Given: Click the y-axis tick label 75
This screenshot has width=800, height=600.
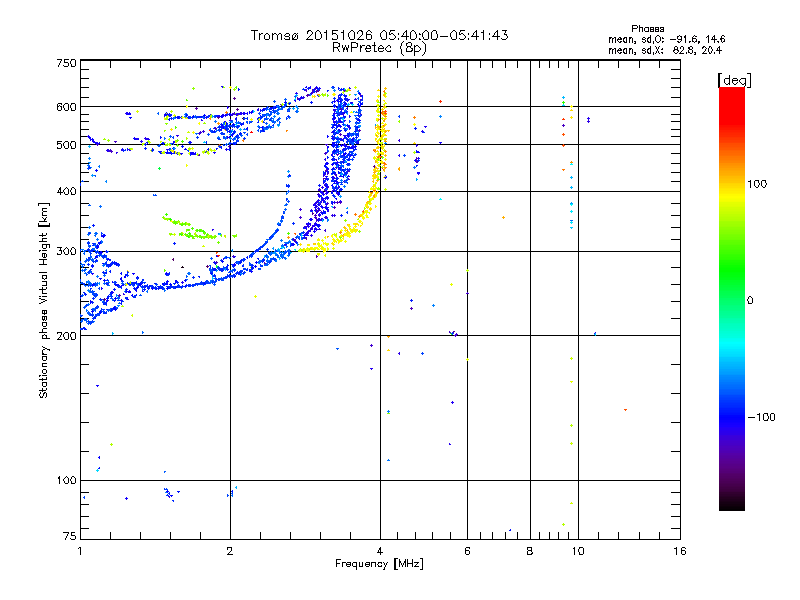Looking at the screenshot, I should pos(70,536).
